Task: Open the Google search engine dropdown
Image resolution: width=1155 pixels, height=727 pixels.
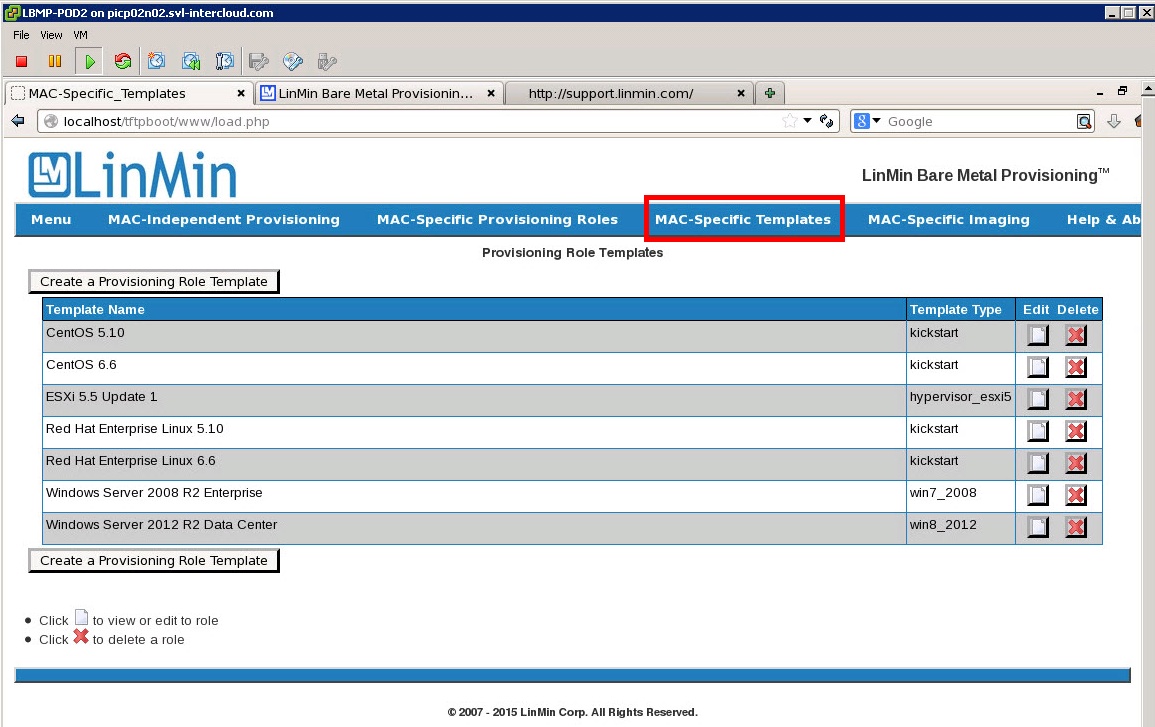Action: point(867,121)
